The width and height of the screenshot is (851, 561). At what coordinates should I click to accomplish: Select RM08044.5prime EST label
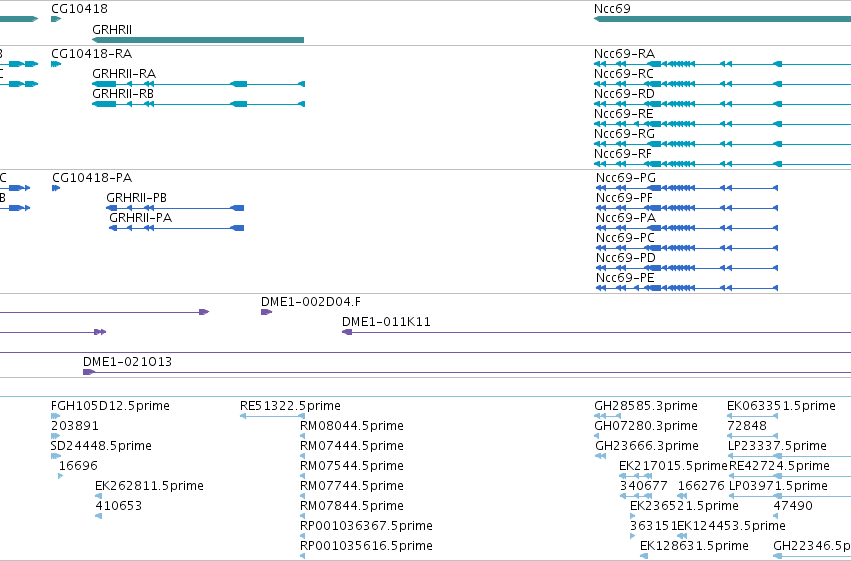(x=352, y=426)
